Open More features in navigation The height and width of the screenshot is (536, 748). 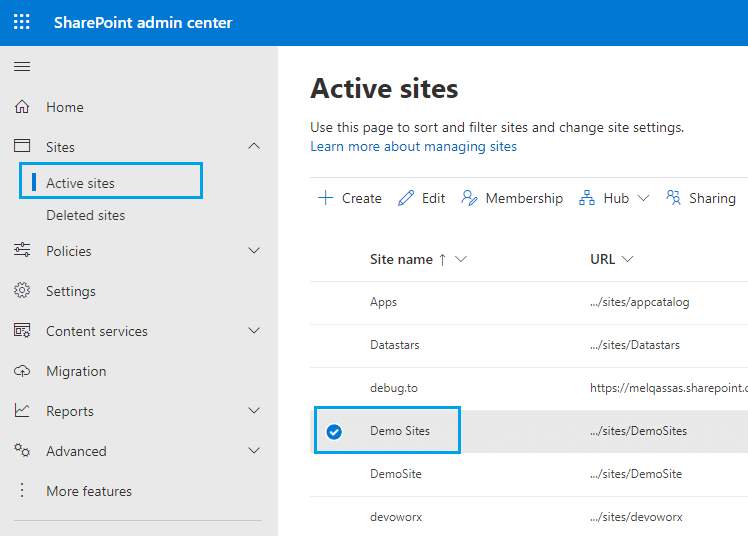tap(89, 491)
